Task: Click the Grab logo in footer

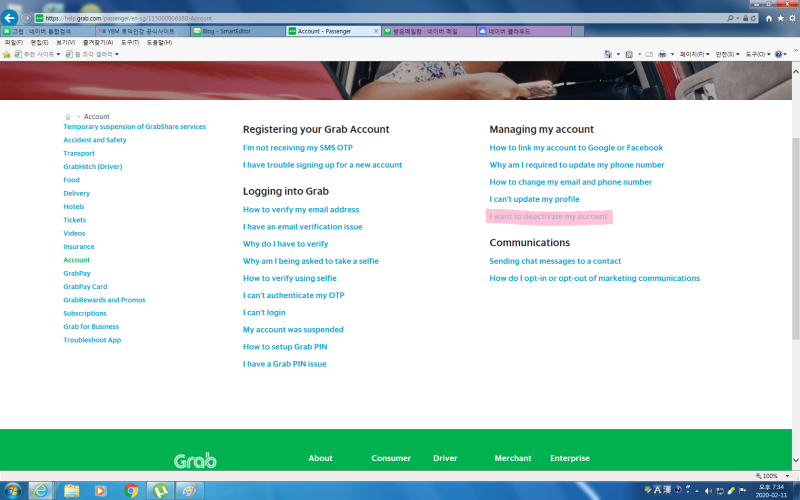Action: click(x=195, y=460)
